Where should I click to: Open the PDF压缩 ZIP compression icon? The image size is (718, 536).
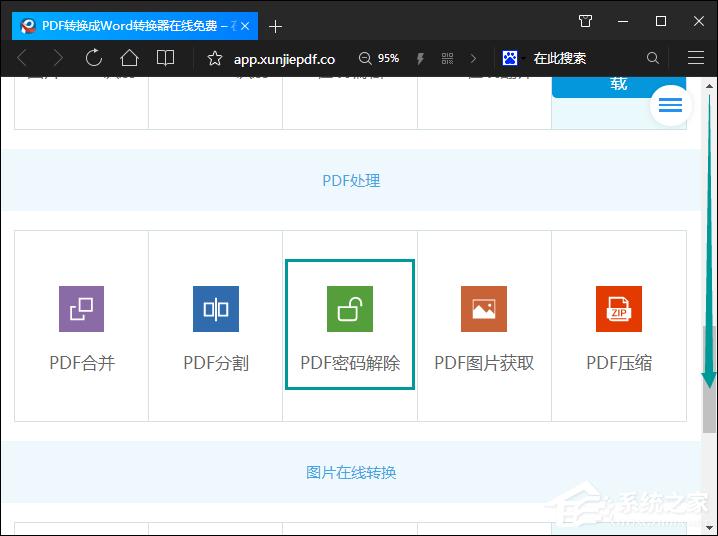(619, 309)
